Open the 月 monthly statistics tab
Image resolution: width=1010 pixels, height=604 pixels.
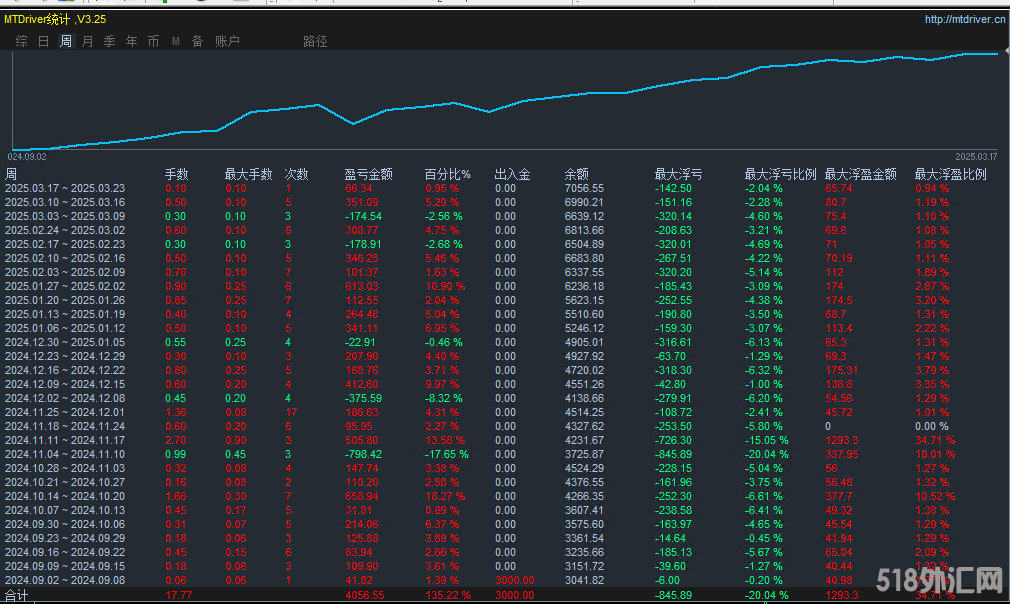click(88, 41)
